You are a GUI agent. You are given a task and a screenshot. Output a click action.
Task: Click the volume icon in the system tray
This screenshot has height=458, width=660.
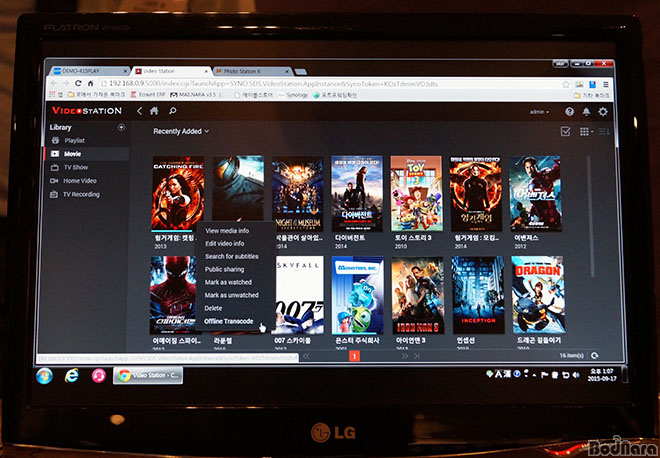click(575, 375)
